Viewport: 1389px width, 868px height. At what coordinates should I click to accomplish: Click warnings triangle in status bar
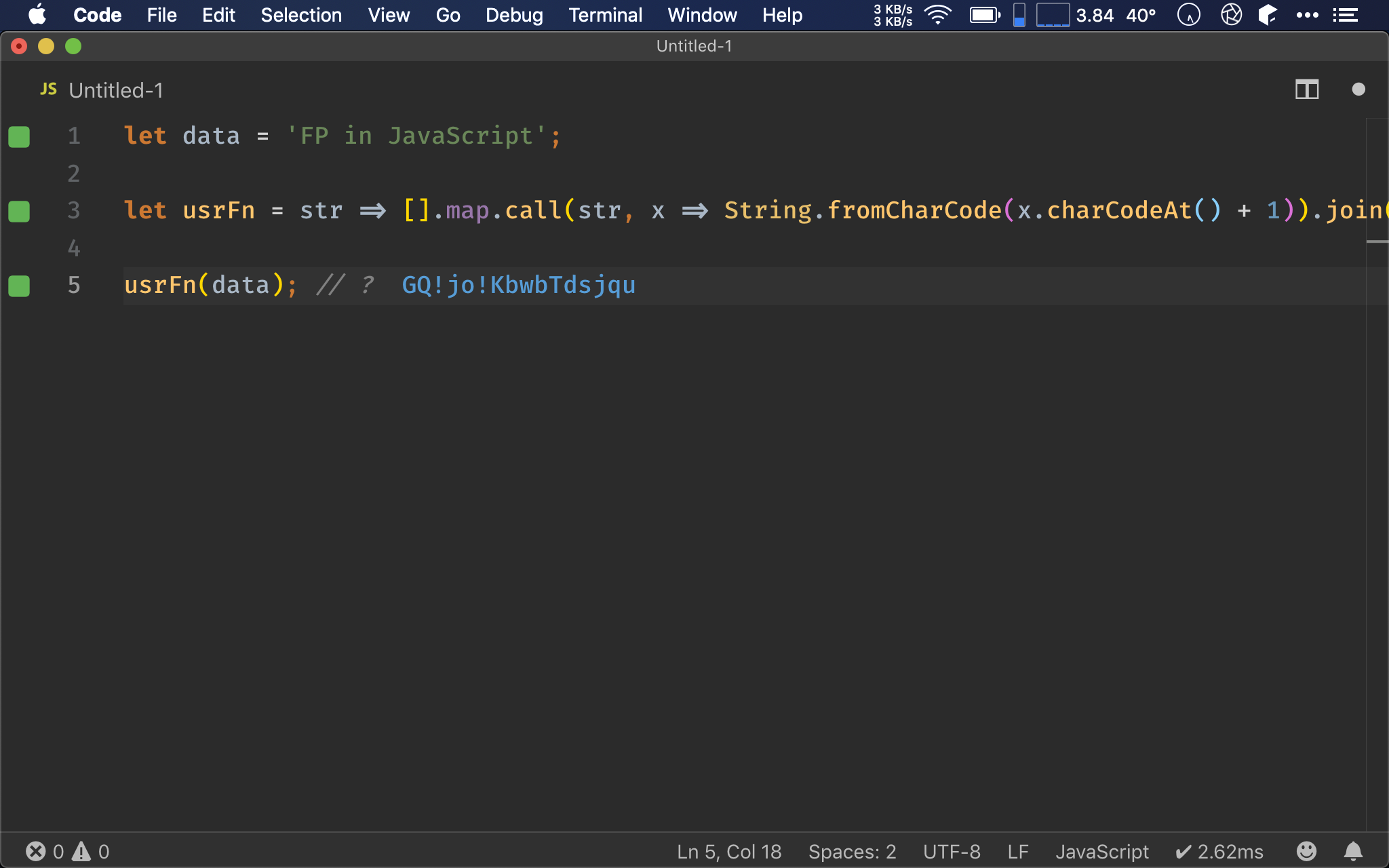tap(81, 851)
